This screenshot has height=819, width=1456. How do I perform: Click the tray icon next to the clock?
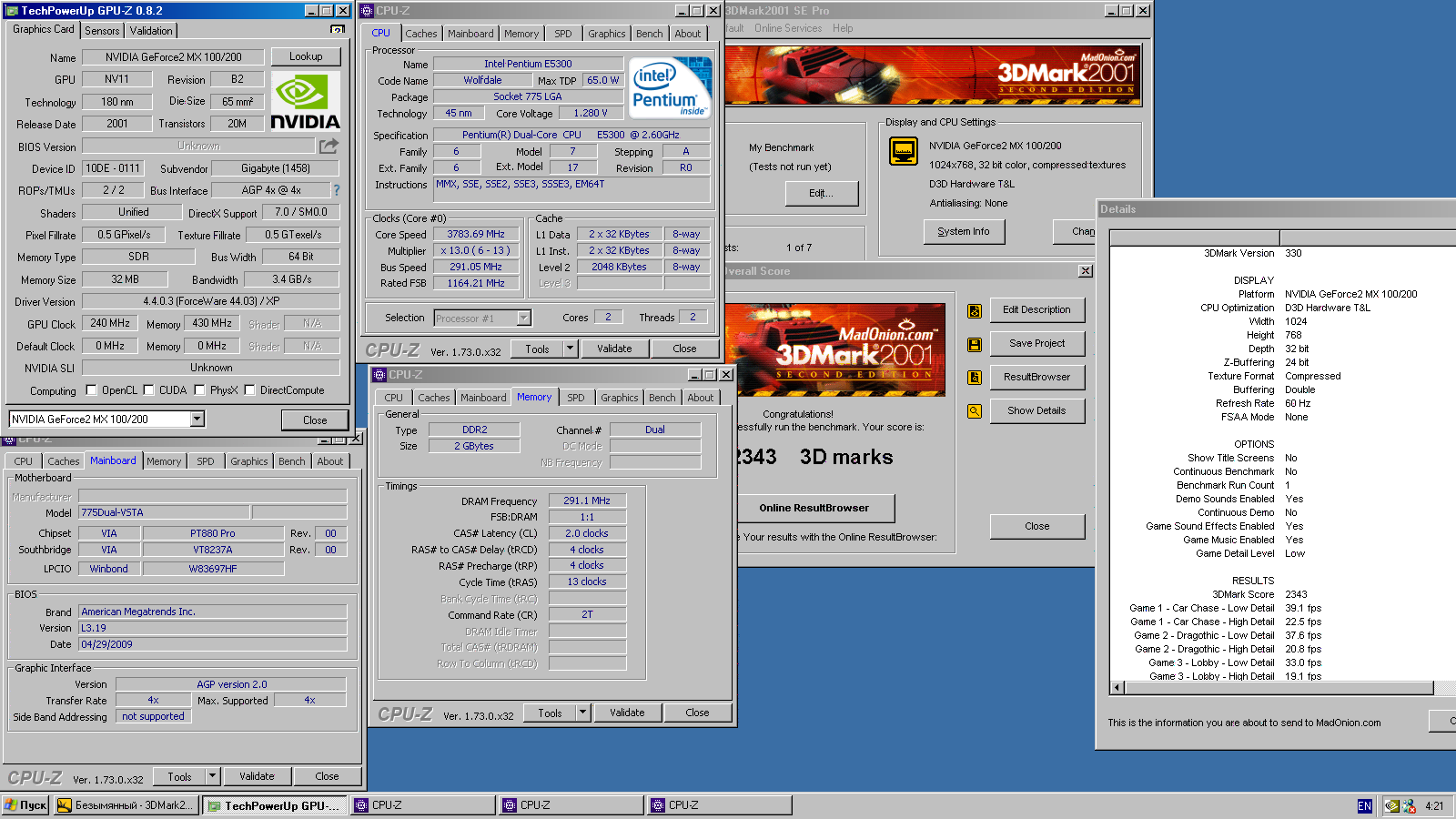tap(1410, 805)
